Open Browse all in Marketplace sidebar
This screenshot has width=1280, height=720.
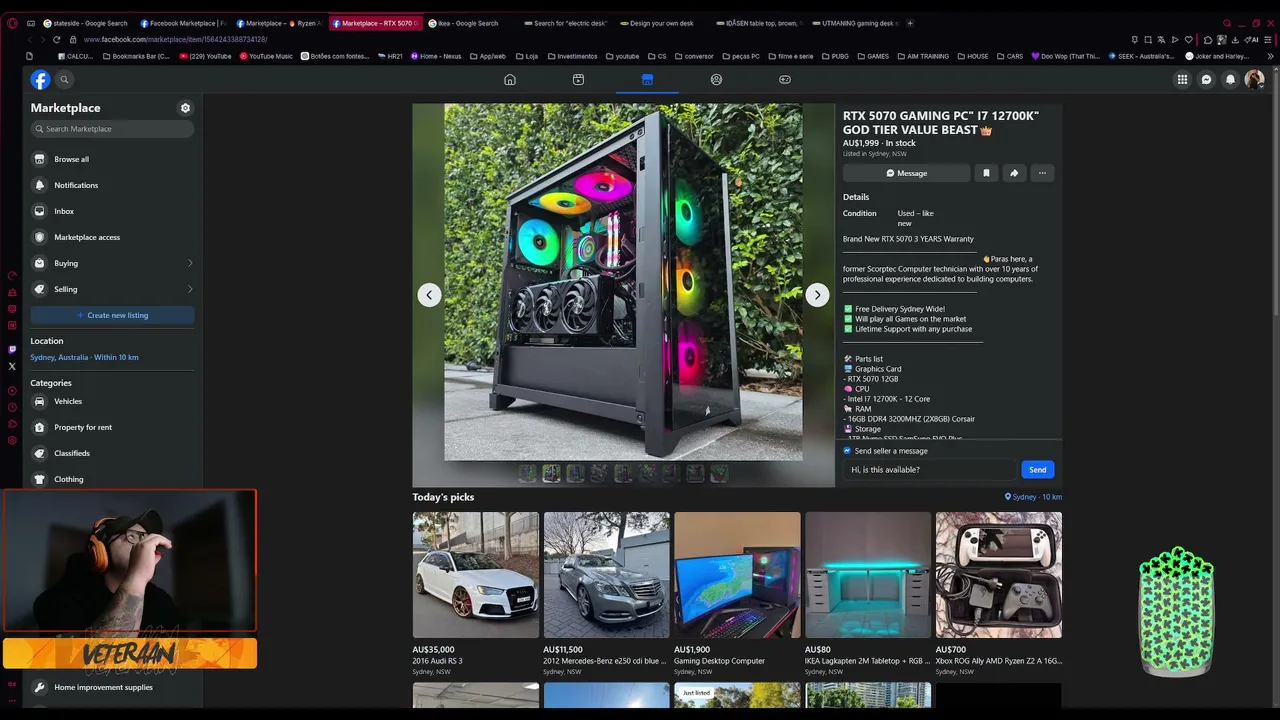point(112,159)
